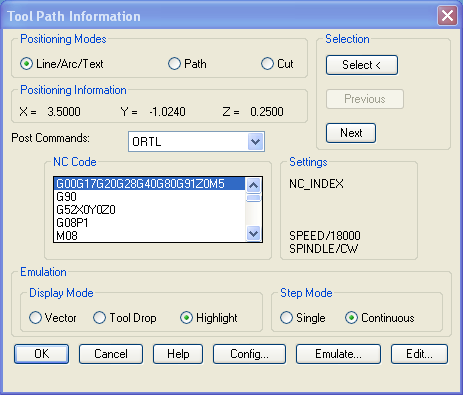
Task: Click the Select < button
Action: click(x=362, y=65)
